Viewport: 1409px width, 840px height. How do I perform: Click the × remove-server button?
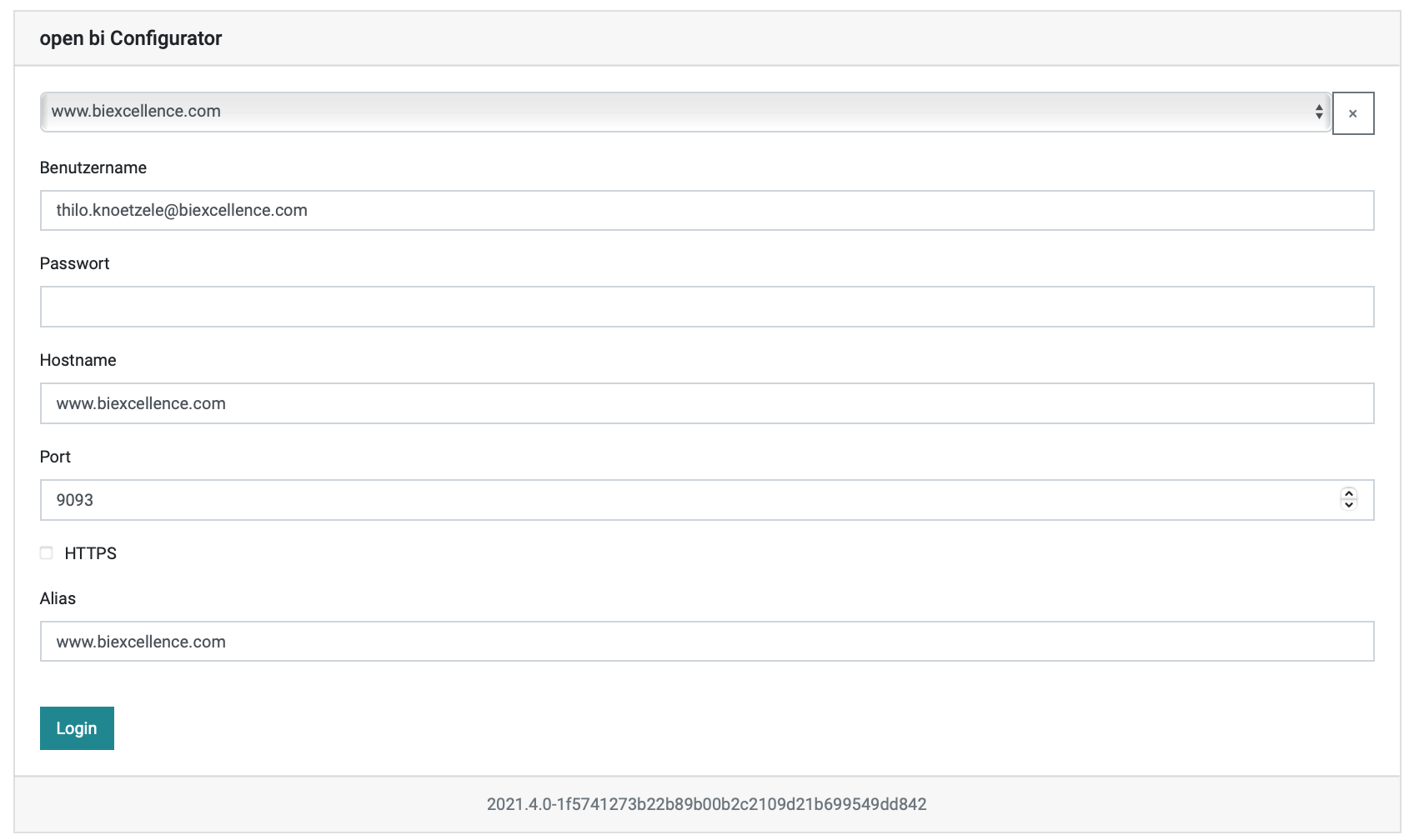point(1353,113)
